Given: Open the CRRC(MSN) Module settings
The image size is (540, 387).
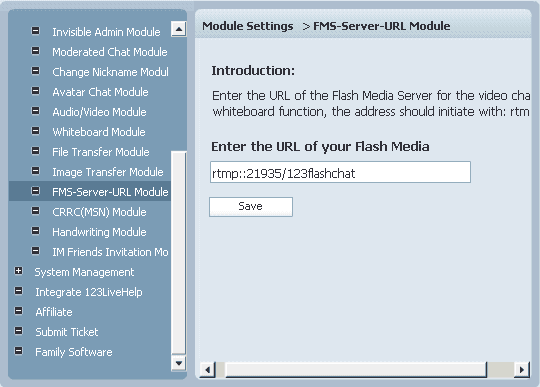Looking at the screenshot, I should tap(99, 212).
